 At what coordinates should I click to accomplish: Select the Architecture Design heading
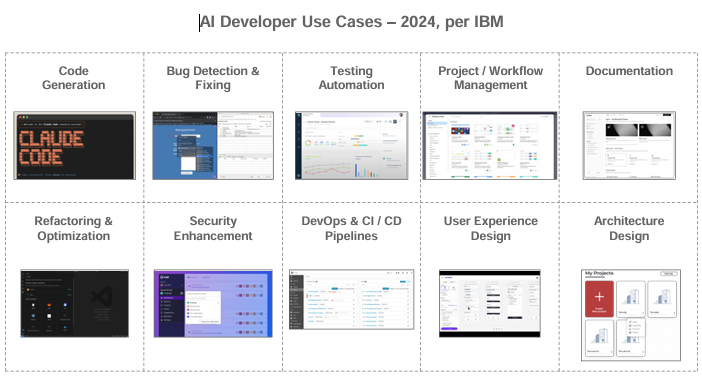tap(629, 228)
